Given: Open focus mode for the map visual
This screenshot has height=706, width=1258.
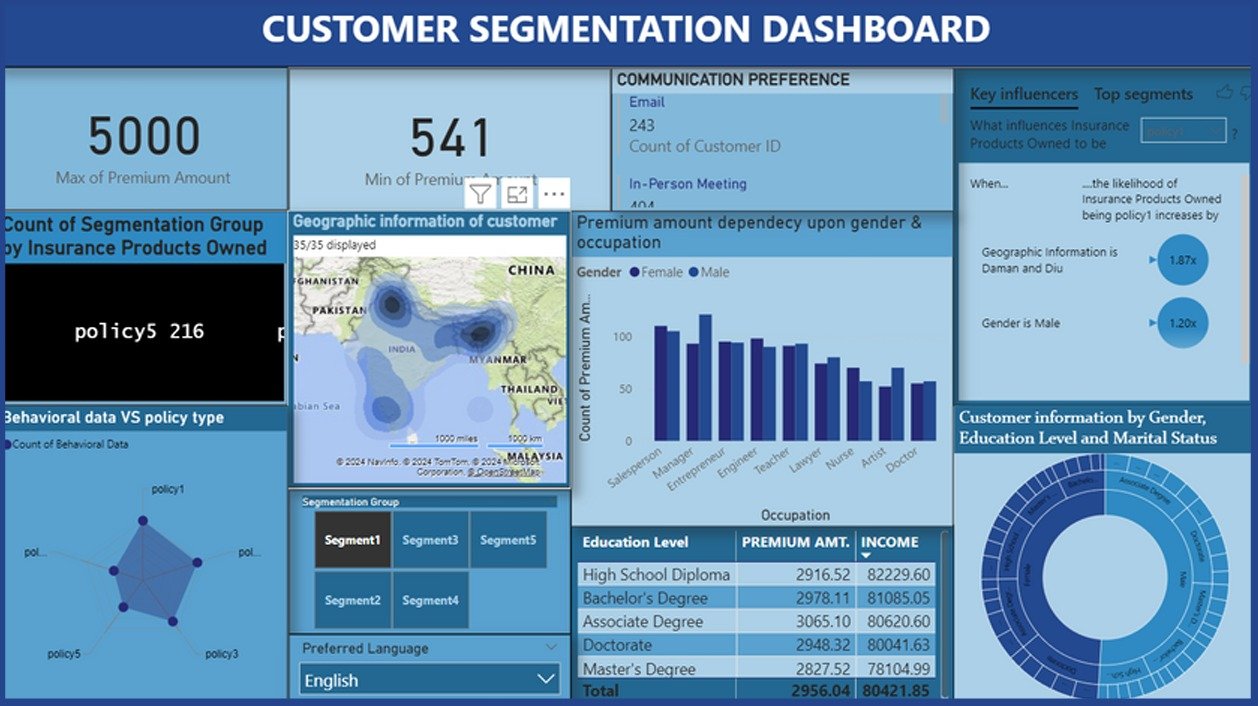Looking at the screenshot, I should [x=517, y=194].
